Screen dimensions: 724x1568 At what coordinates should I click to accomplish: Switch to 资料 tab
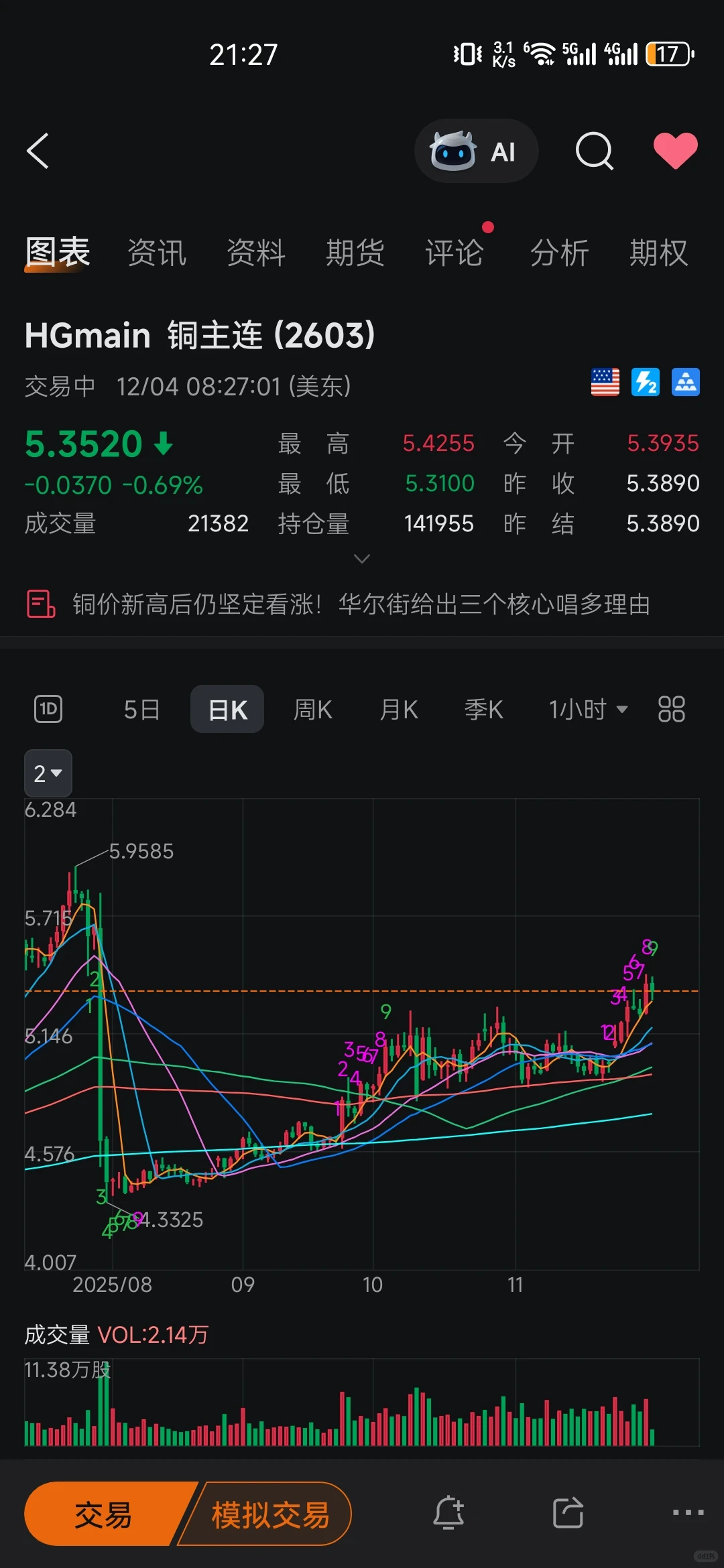click(x=256, y=253)
